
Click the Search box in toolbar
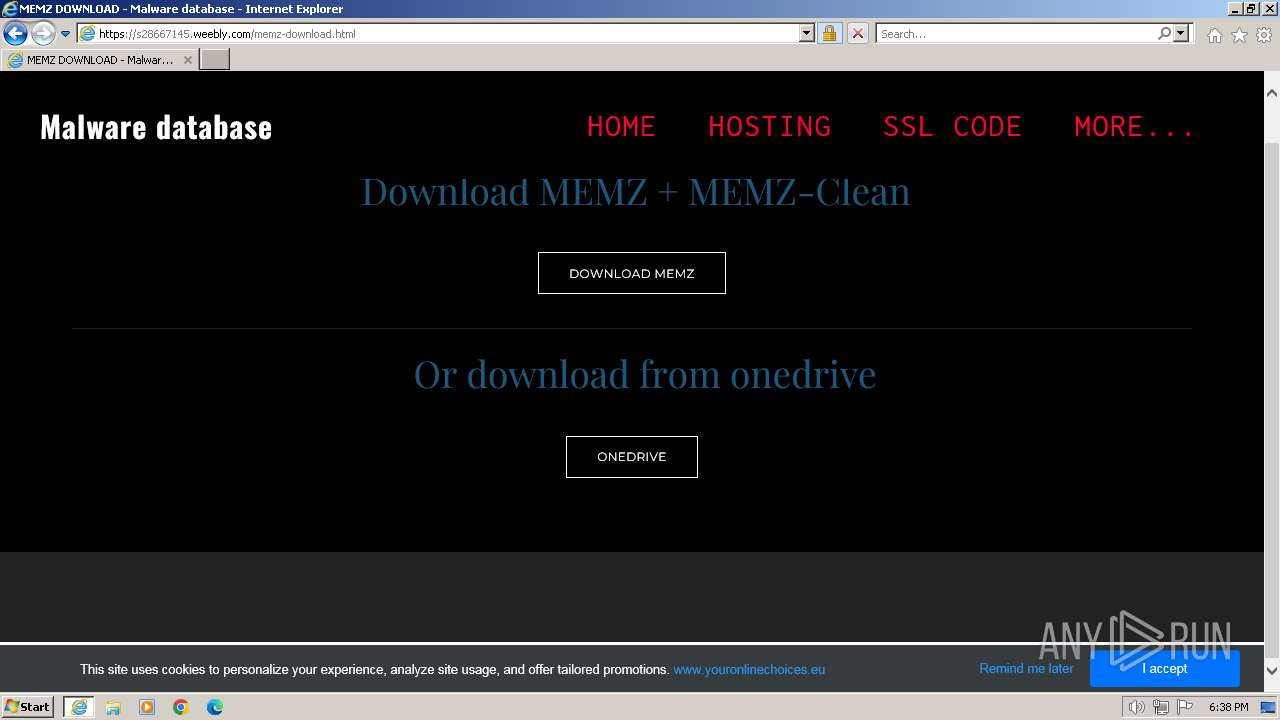point(1015,33)
